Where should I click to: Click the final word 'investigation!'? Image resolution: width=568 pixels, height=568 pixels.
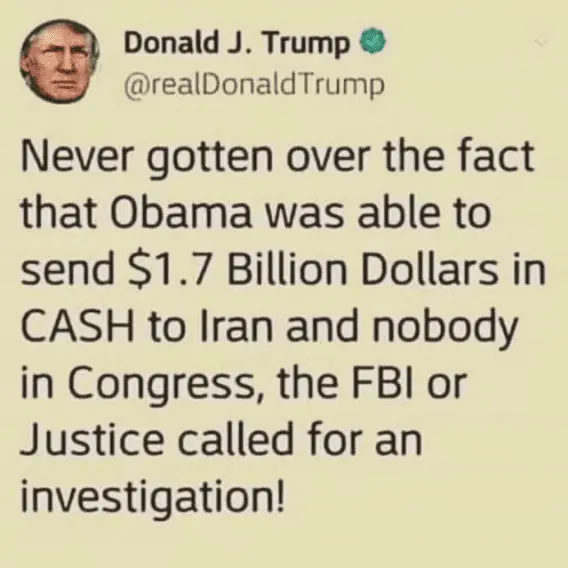[x=152, y=498]
